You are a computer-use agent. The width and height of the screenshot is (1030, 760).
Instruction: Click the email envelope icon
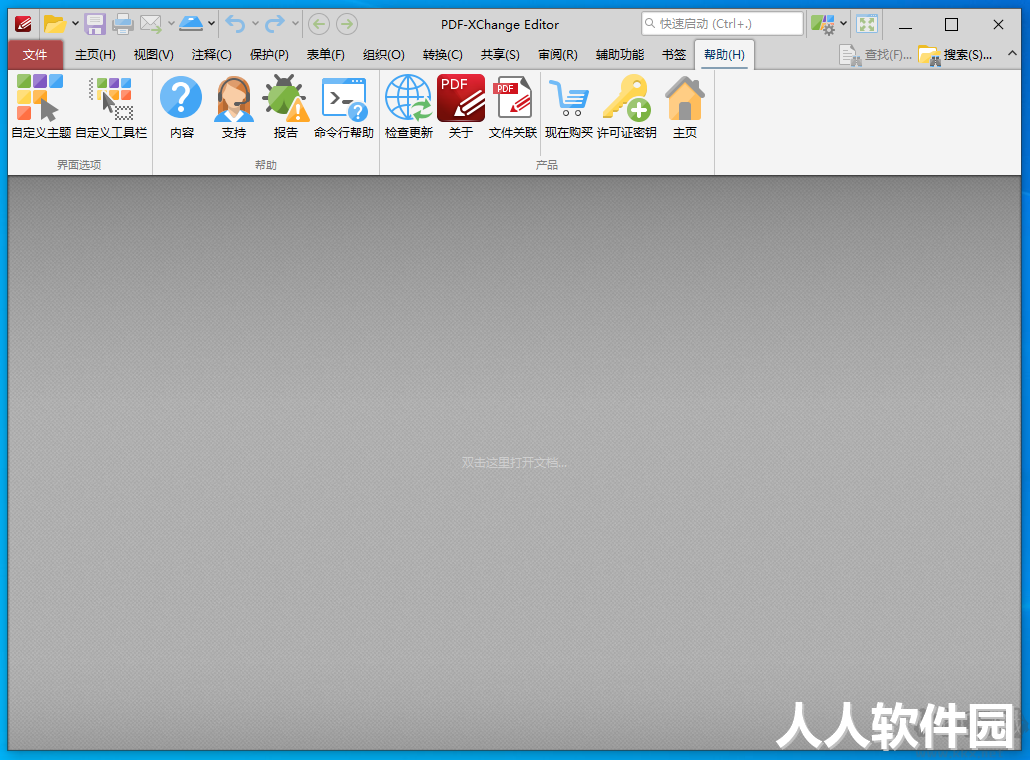click(x=150, y=24)
